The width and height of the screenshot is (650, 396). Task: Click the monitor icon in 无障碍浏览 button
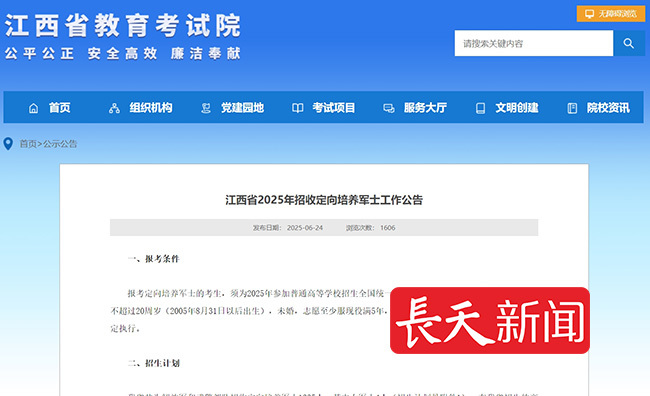coord(589,14)
